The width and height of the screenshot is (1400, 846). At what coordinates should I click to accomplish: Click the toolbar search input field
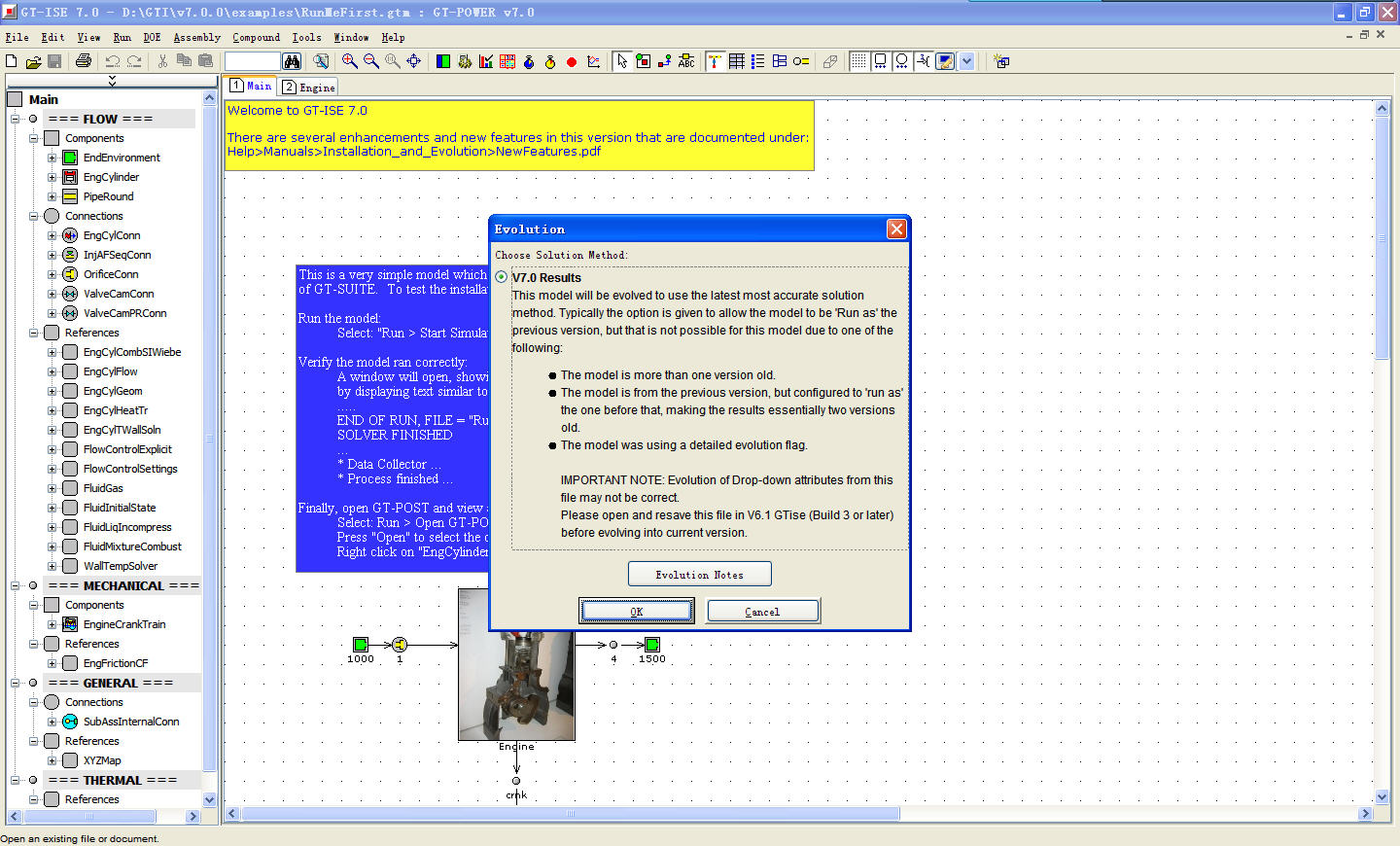253,61
